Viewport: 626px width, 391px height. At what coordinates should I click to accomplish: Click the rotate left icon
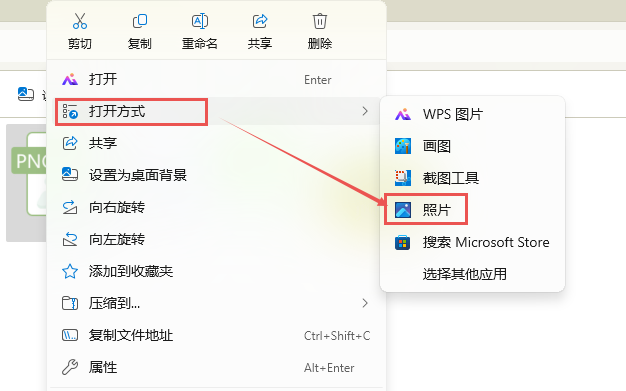click(70, 239)
